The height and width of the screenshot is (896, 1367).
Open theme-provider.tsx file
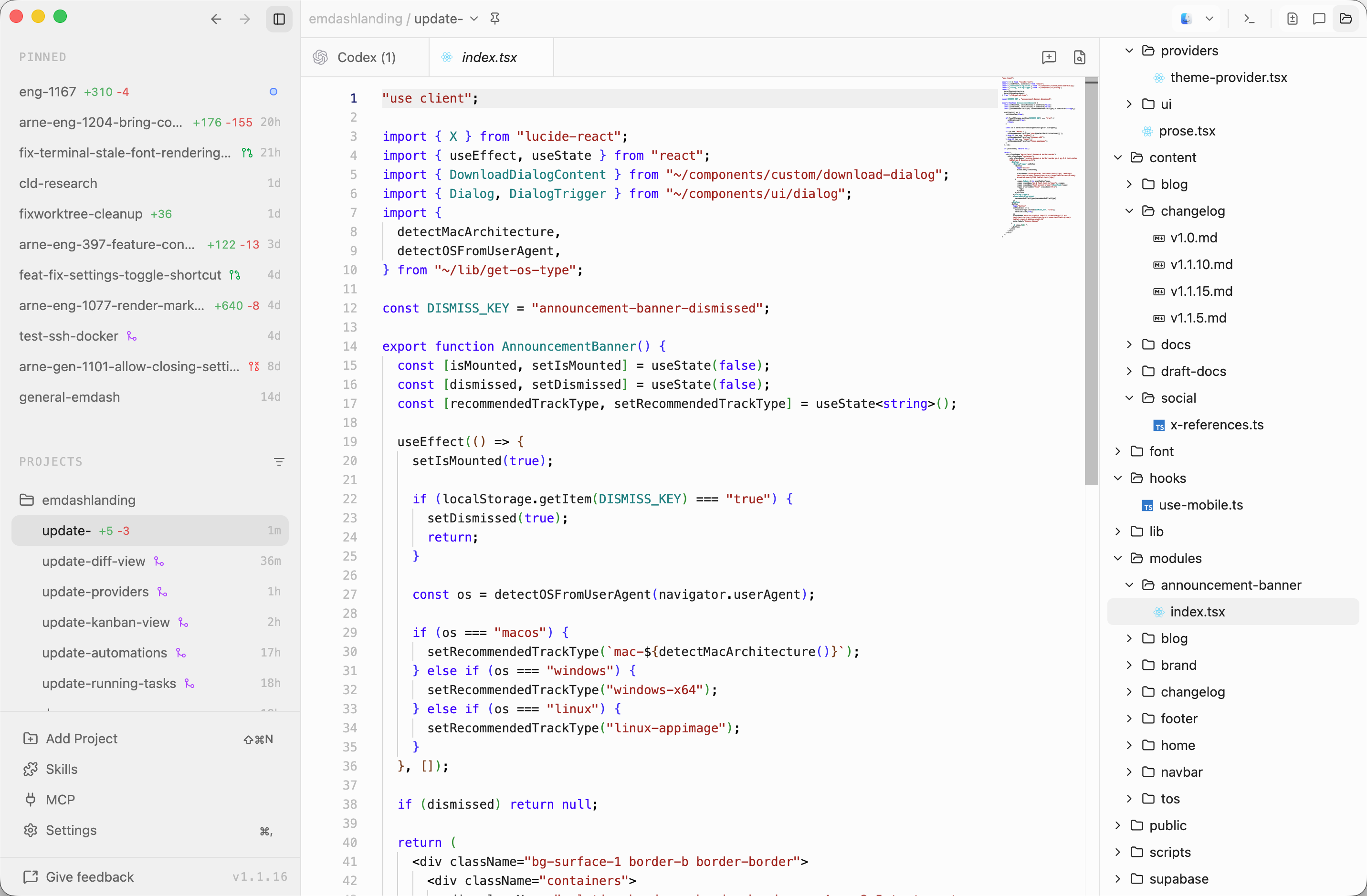pos(1233,77)
